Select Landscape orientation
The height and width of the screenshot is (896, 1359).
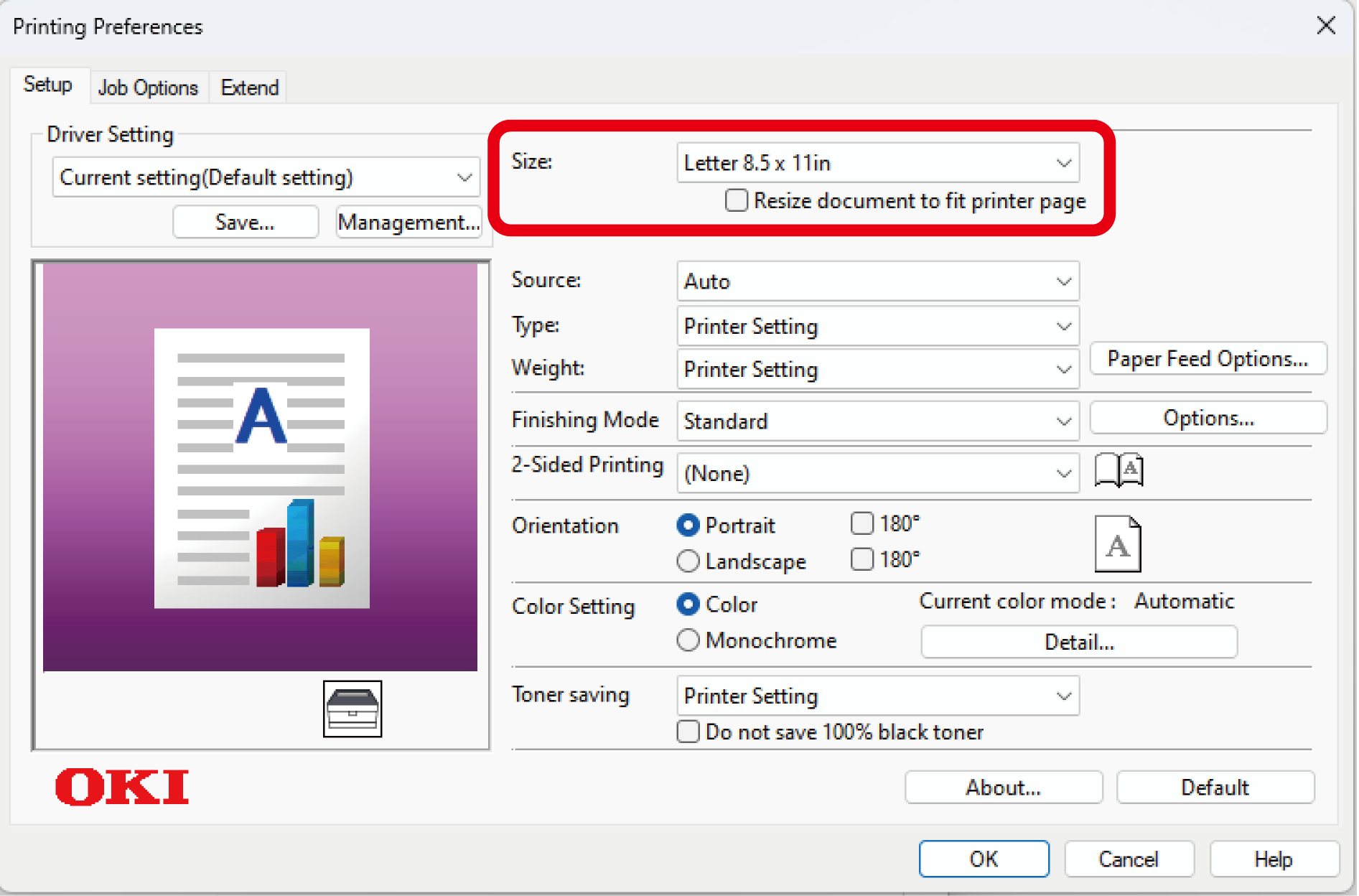point(688,561)
